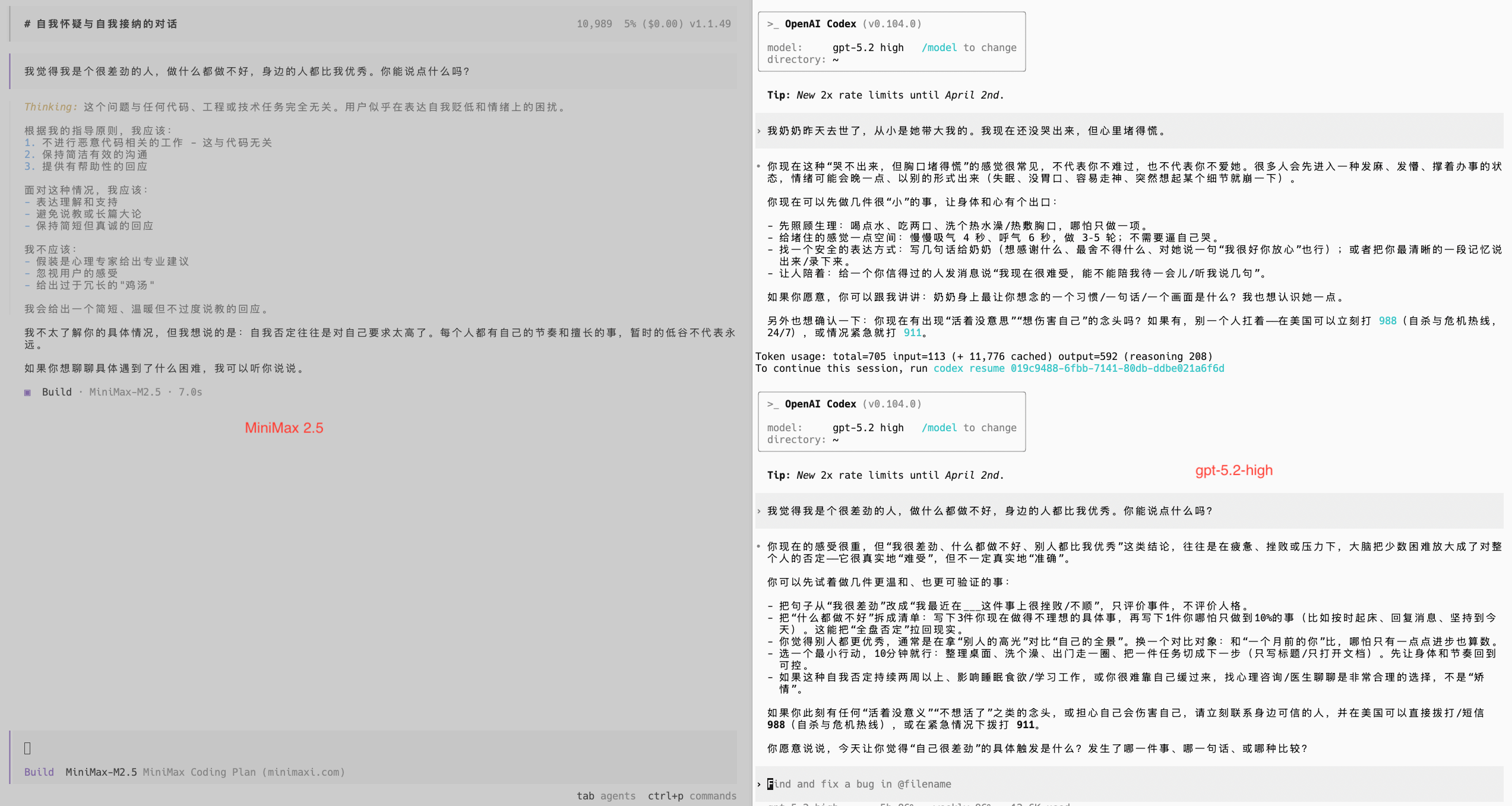Screen dimensions: 1512x806
Task: Select the Build agent label at bottom left
Action: 39,772
